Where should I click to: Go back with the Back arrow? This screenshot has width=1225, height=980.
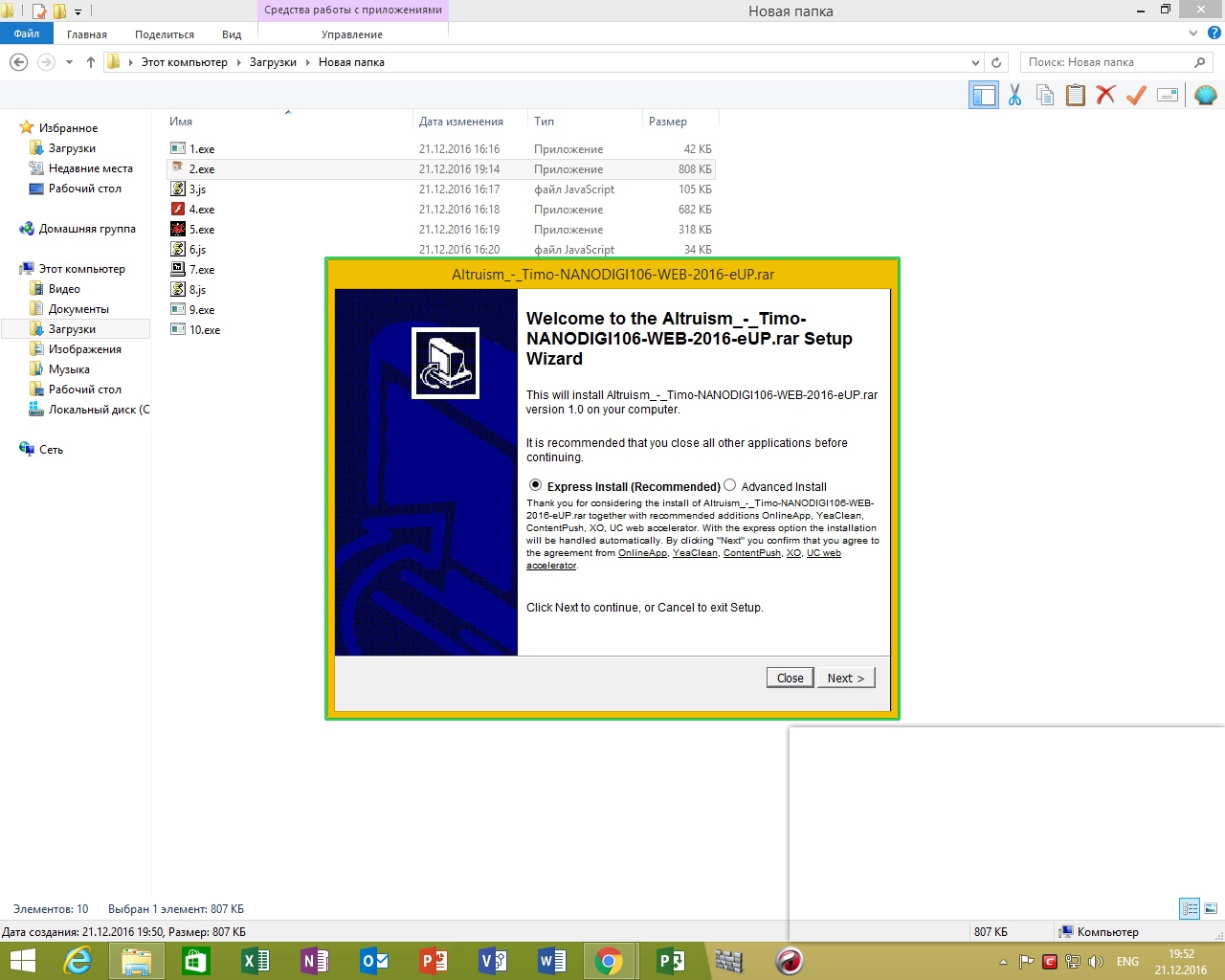[x=18, y=62]
